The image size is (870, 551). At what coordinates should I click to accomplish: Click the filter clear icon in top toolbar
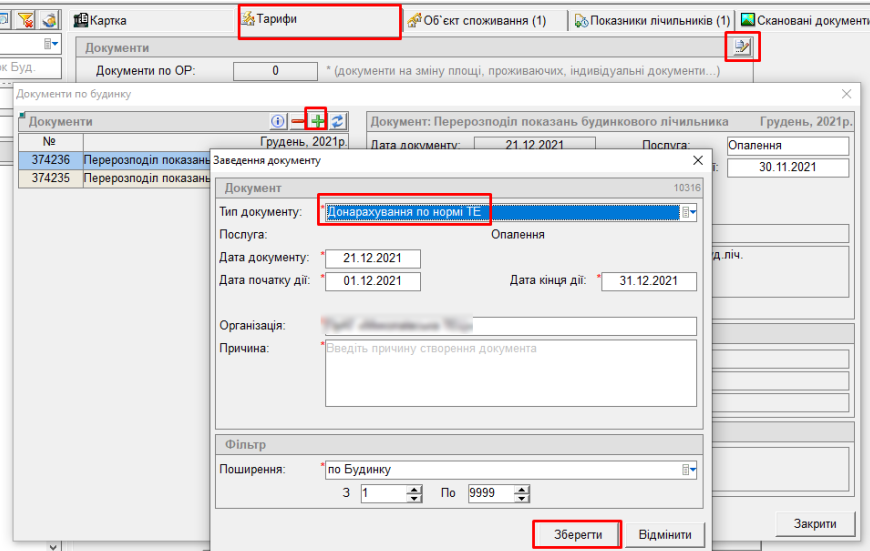(24, 20)
